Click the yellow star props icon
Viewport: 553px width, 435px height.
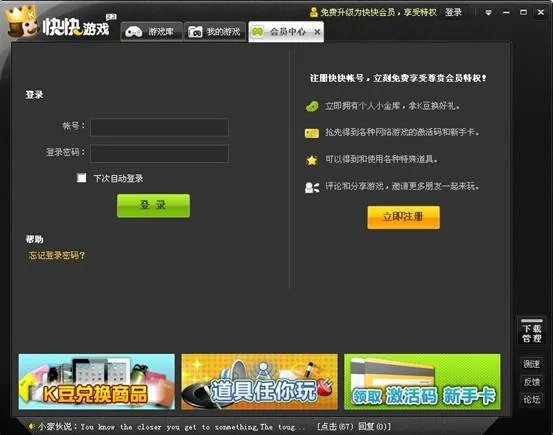[x=312, y=160]
